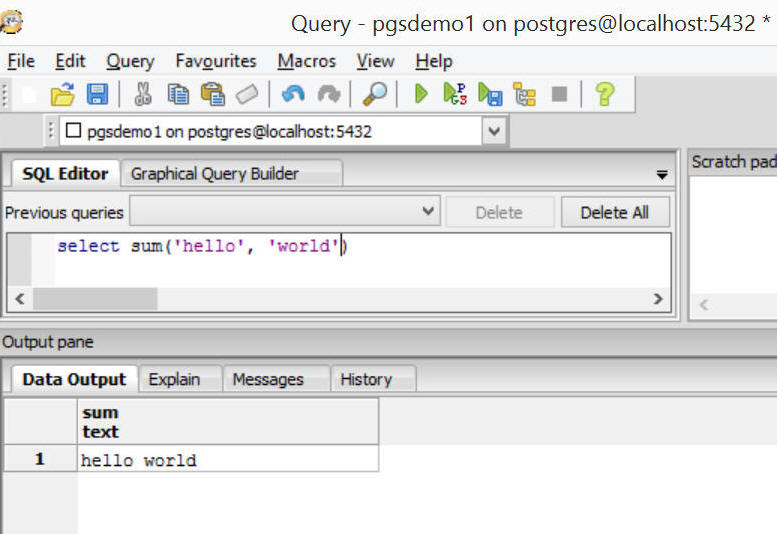This screenshot has width=777, height=534.
Task: Copy selection with the copy icon
Action: click(x=178, y=94)
